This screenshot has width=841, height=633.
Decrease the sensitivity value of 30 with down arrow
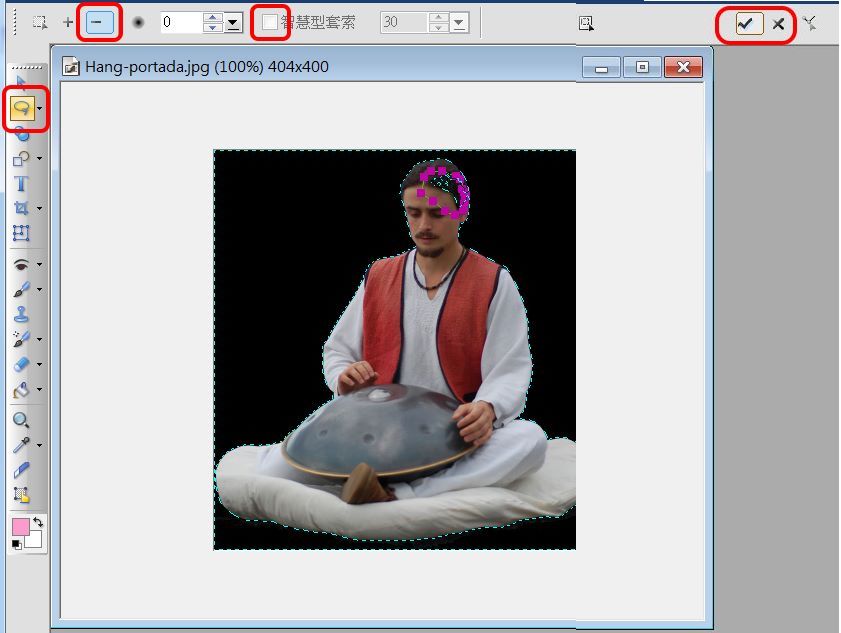(x=439, y=27)
